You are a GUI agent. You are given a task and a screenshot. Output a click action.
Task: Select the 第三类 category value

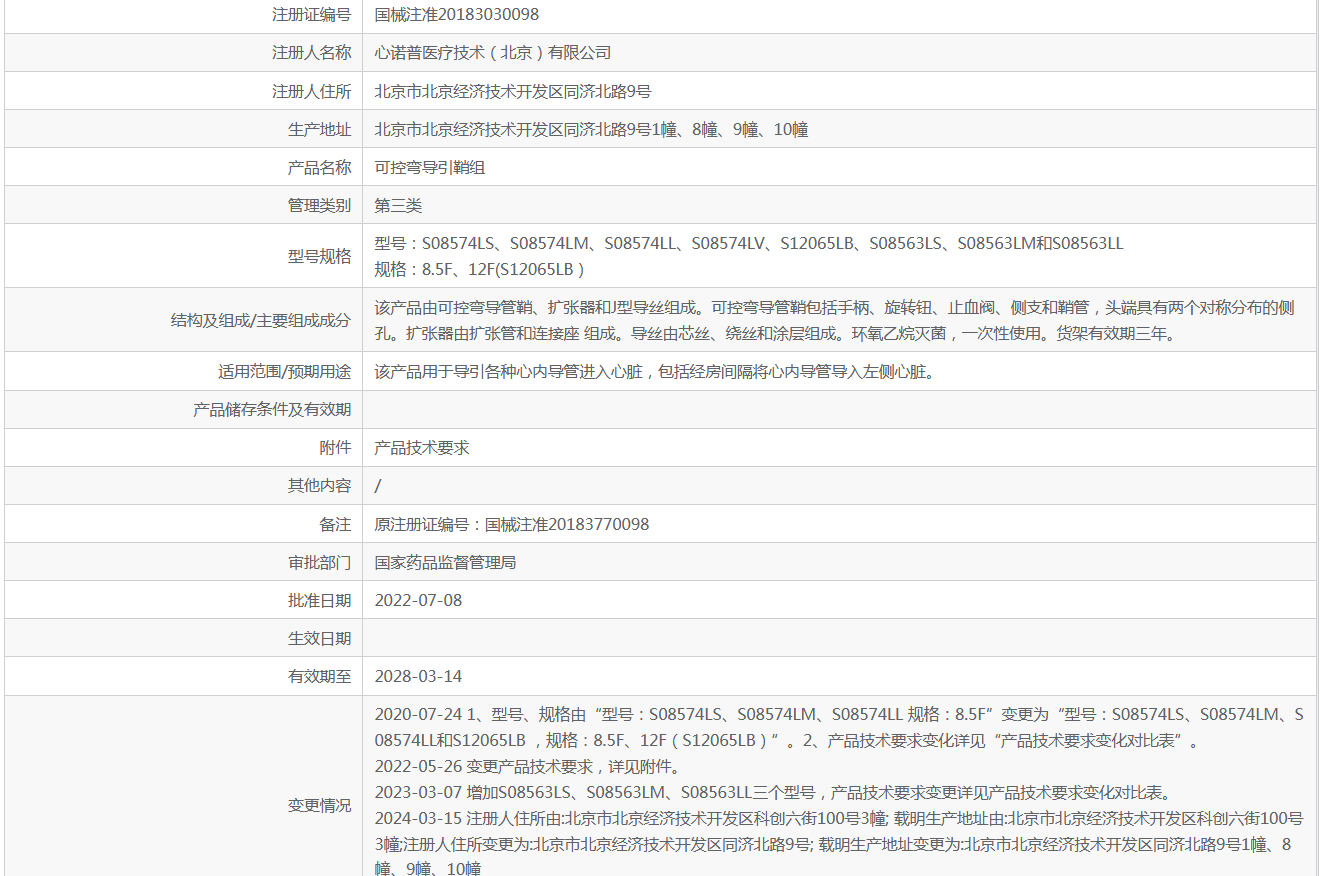tap(398, 206)
